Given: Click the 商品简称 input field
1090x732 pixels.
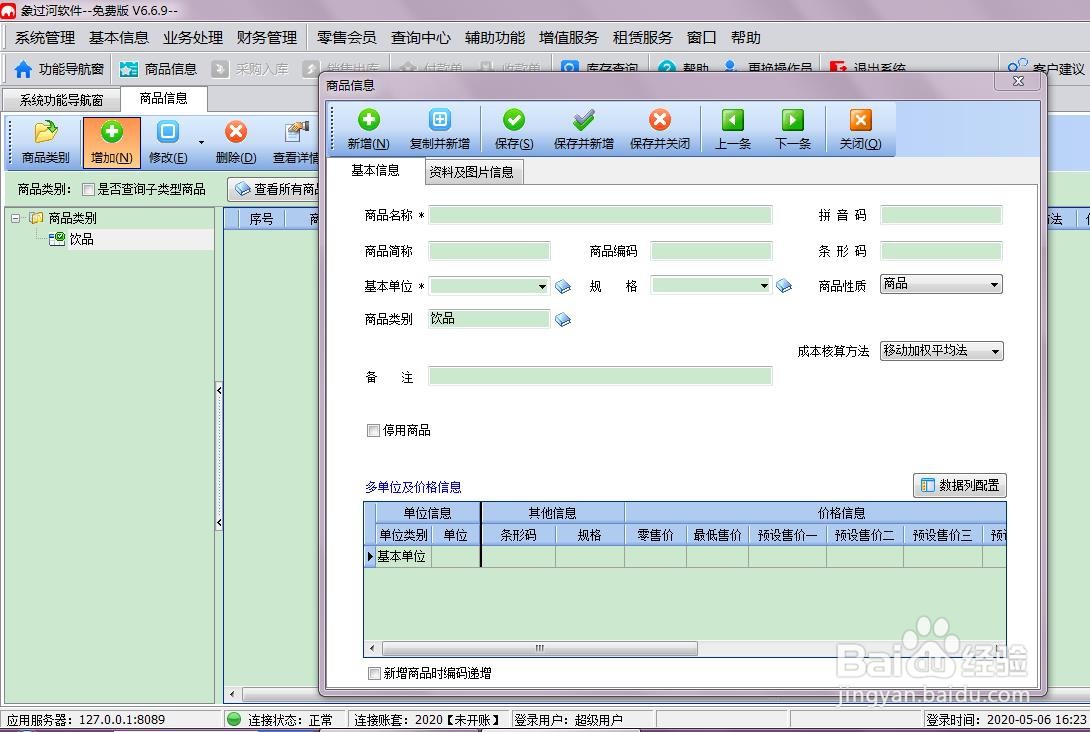Looking at the screenshot, I should [489, 250].
